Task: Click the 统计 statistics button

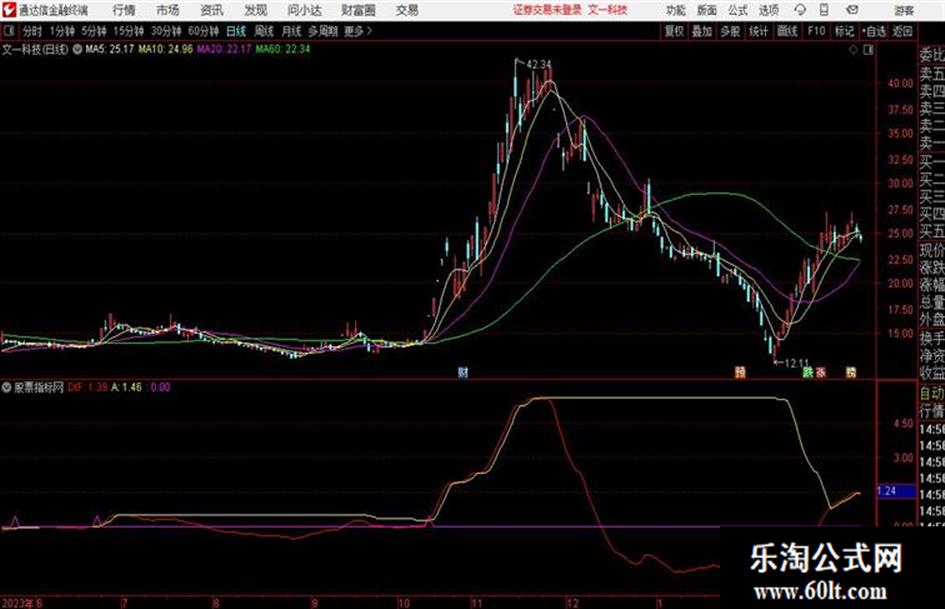Action: click(759, 31)
